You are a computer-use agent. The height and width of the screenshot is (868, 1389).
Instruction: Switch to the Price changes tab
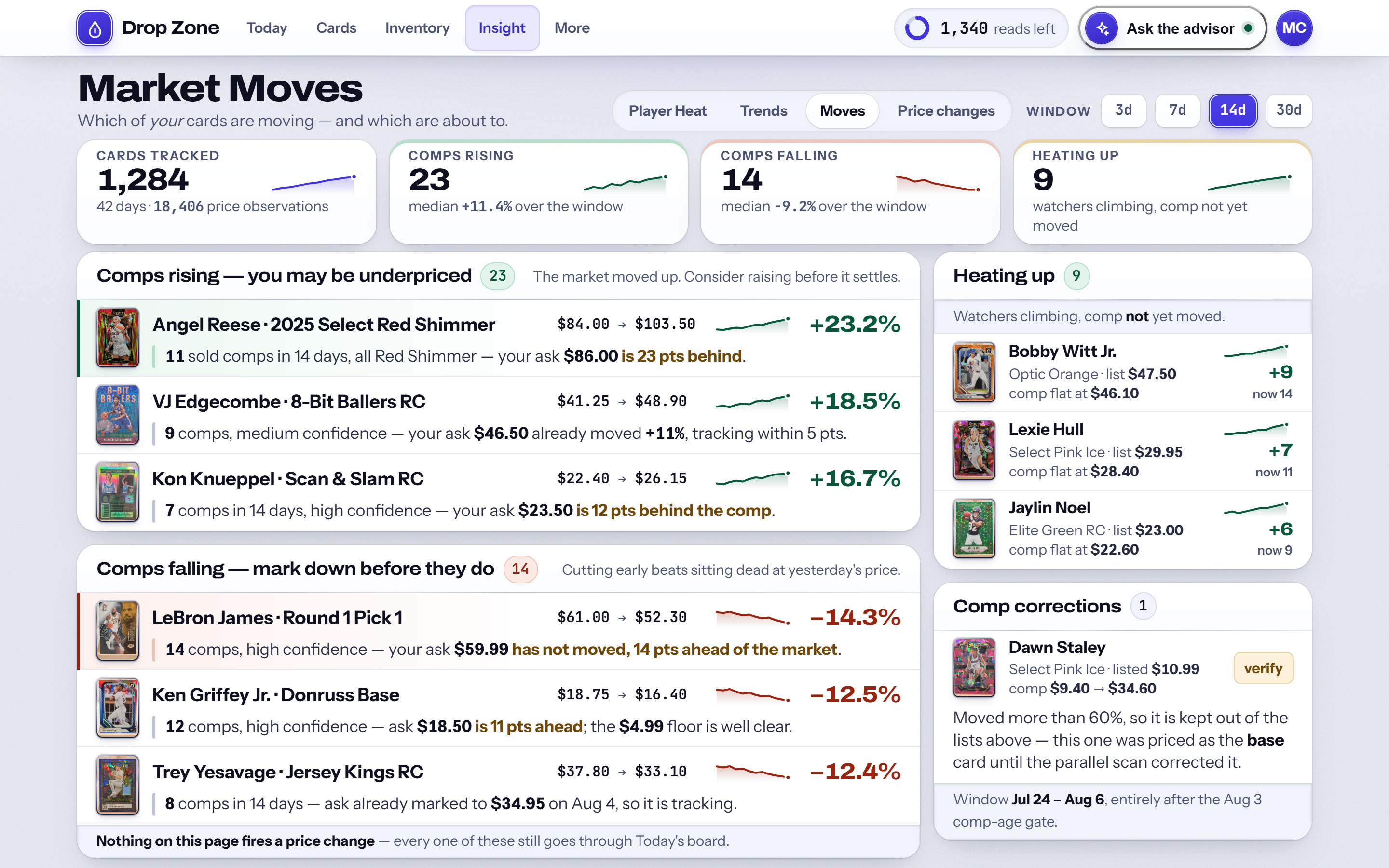pos(946,111)
